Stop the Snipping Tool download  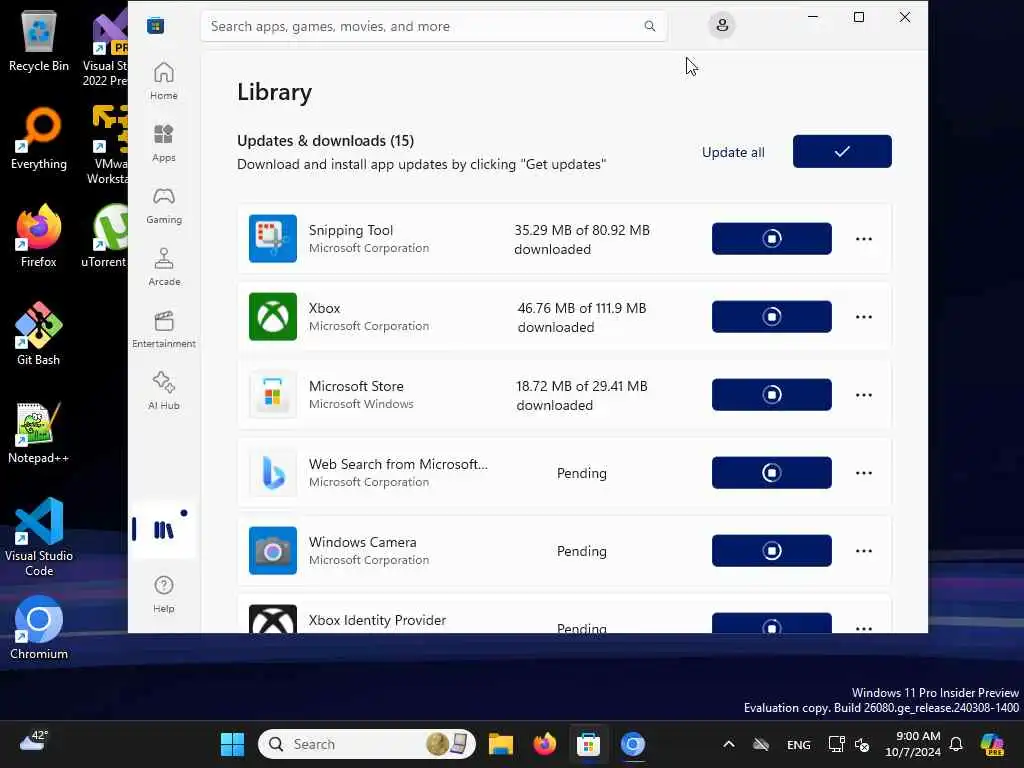point(771,238)
